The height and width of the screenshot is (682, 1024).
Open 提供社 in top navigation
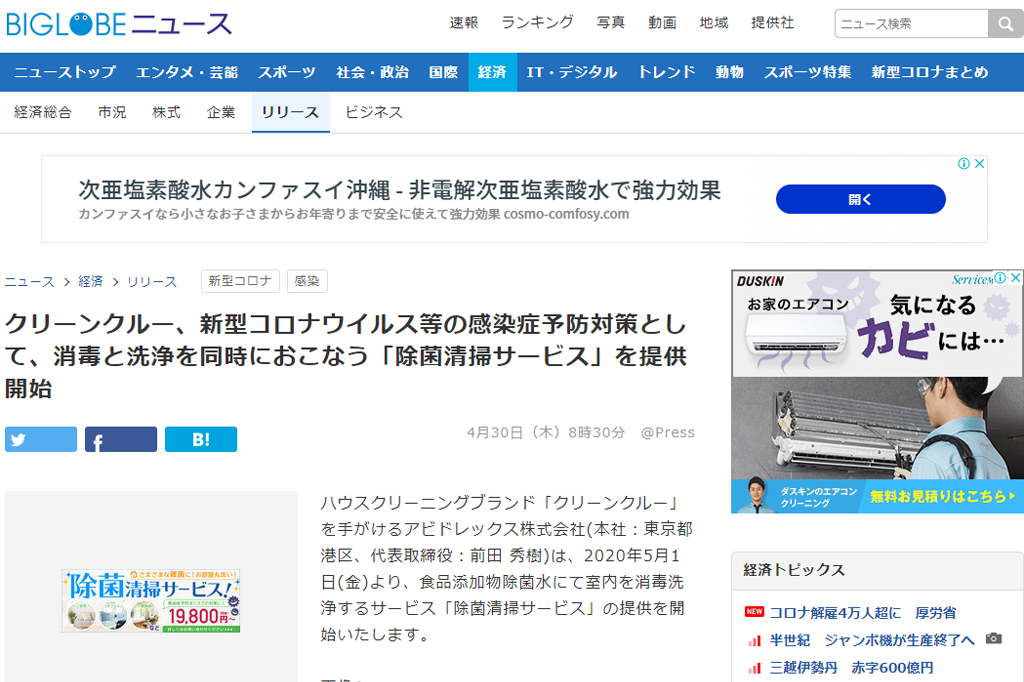[773, 23]
